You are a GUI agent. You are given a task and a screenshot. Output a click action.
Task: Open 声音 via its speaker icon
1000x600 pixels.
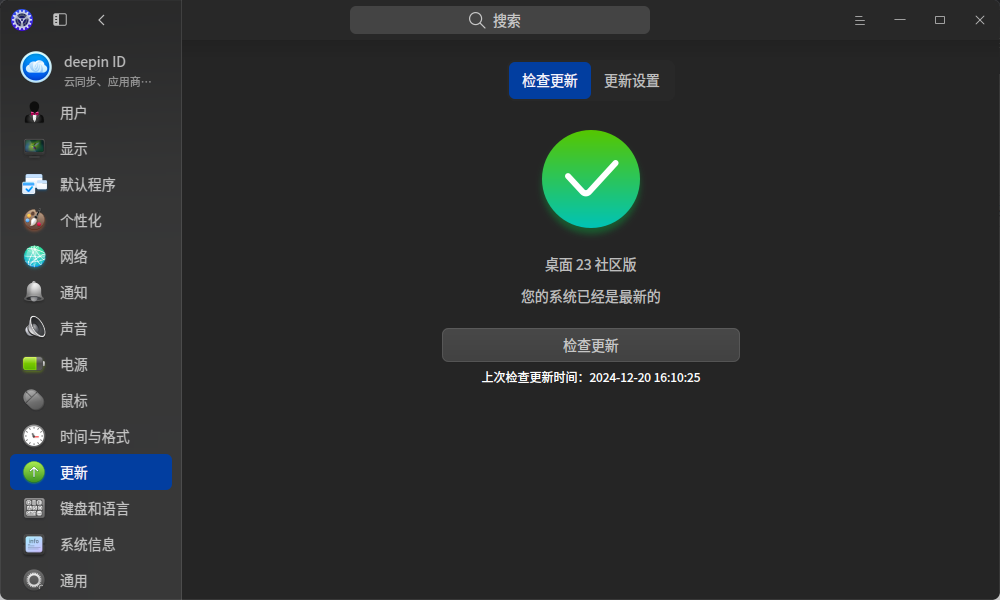pyautogui.click(x=34, y=328)
